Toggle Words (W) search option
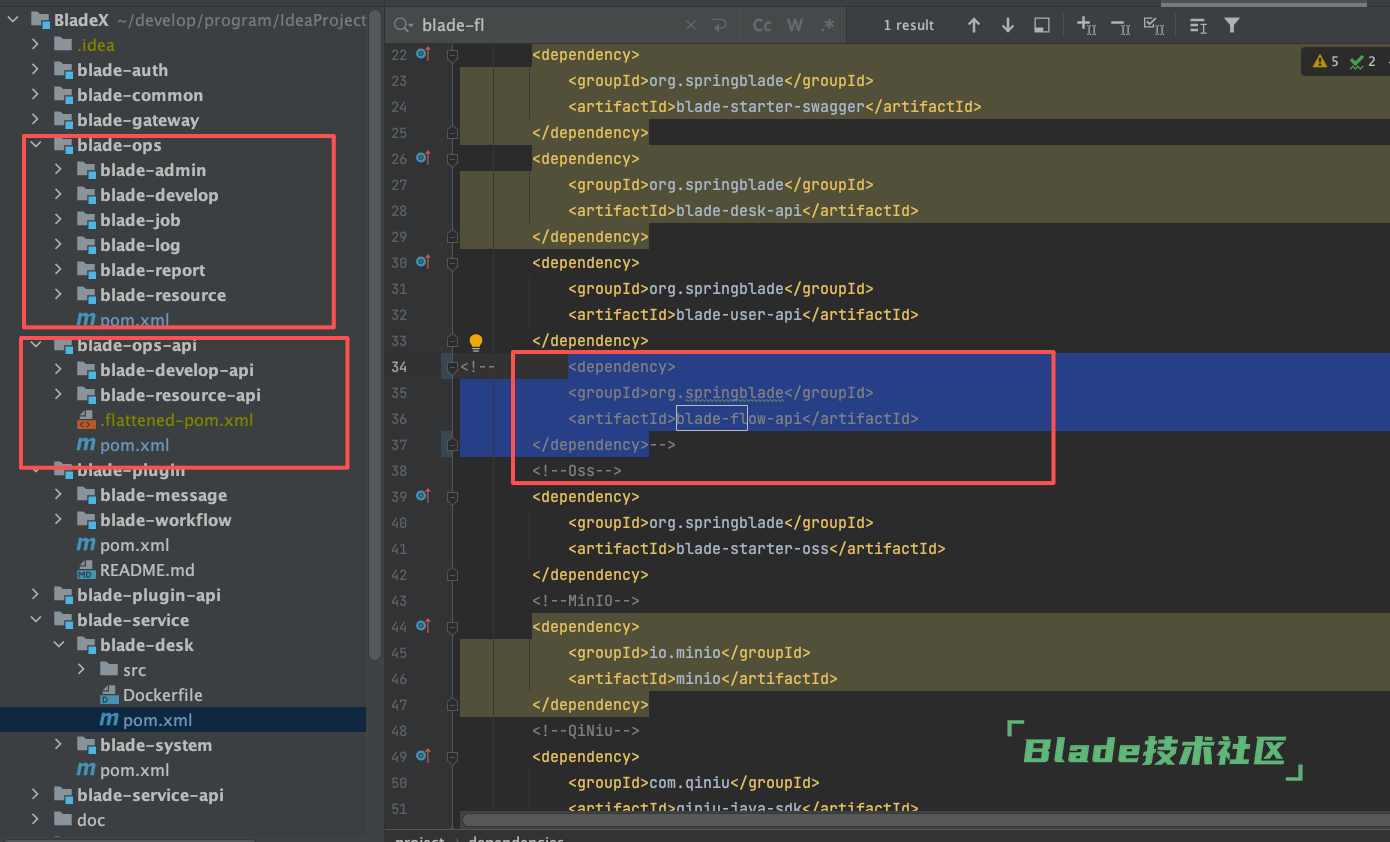The width and height of the screenshot is (1390, 842). (x=795, y=25)
